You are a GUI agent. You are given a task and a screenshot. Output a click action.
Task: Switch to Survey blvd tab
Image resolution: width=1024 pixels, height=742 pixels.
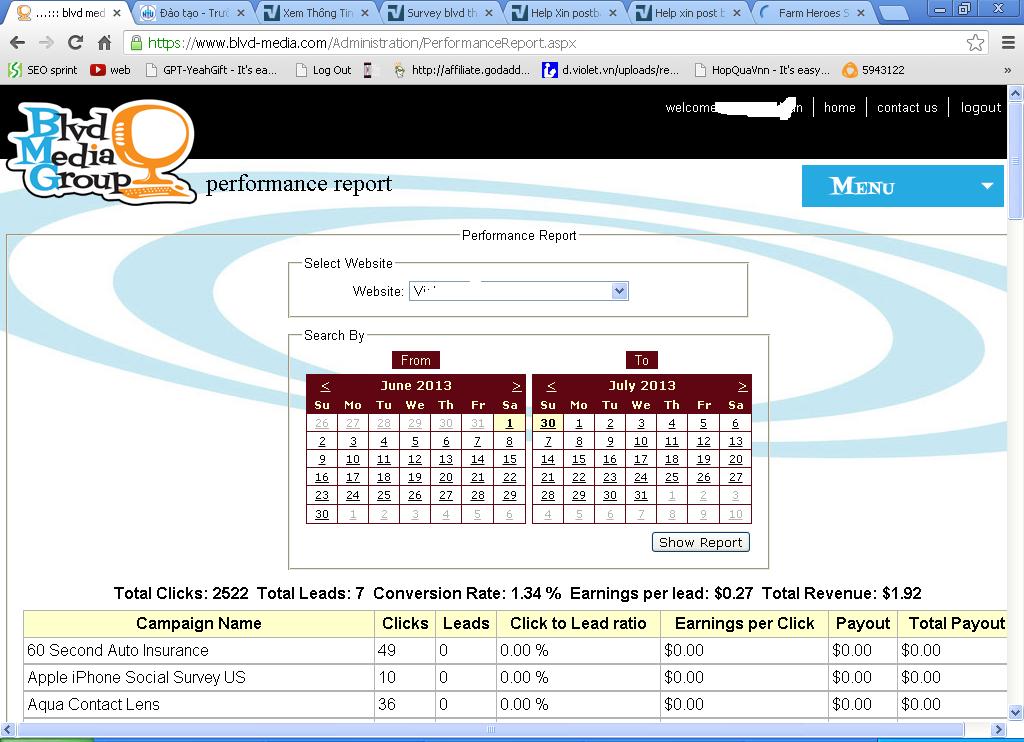[441, 12]
